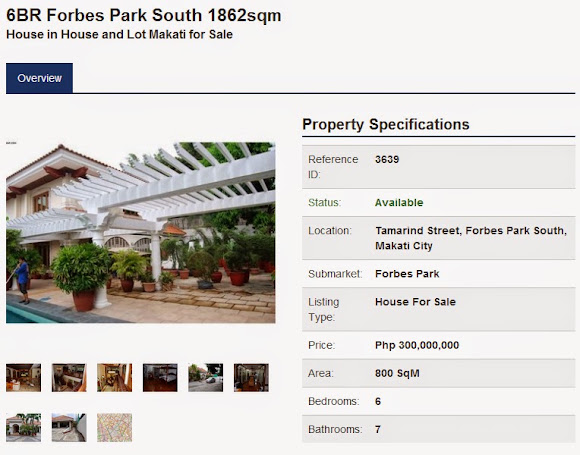This screenshot has height=455, width=580.
Task: Open the street map thumbnail
Action: point(115,428)
